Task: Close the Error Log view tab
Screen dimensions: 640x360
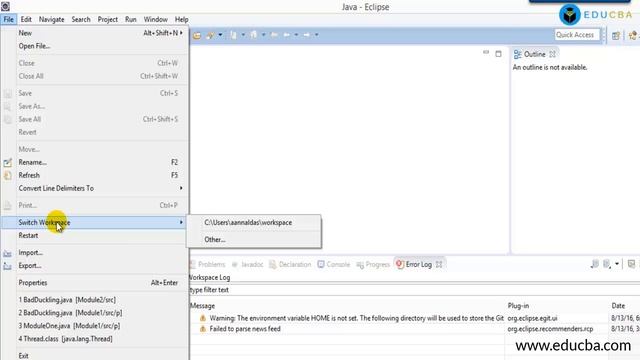Action: [439, 264]
